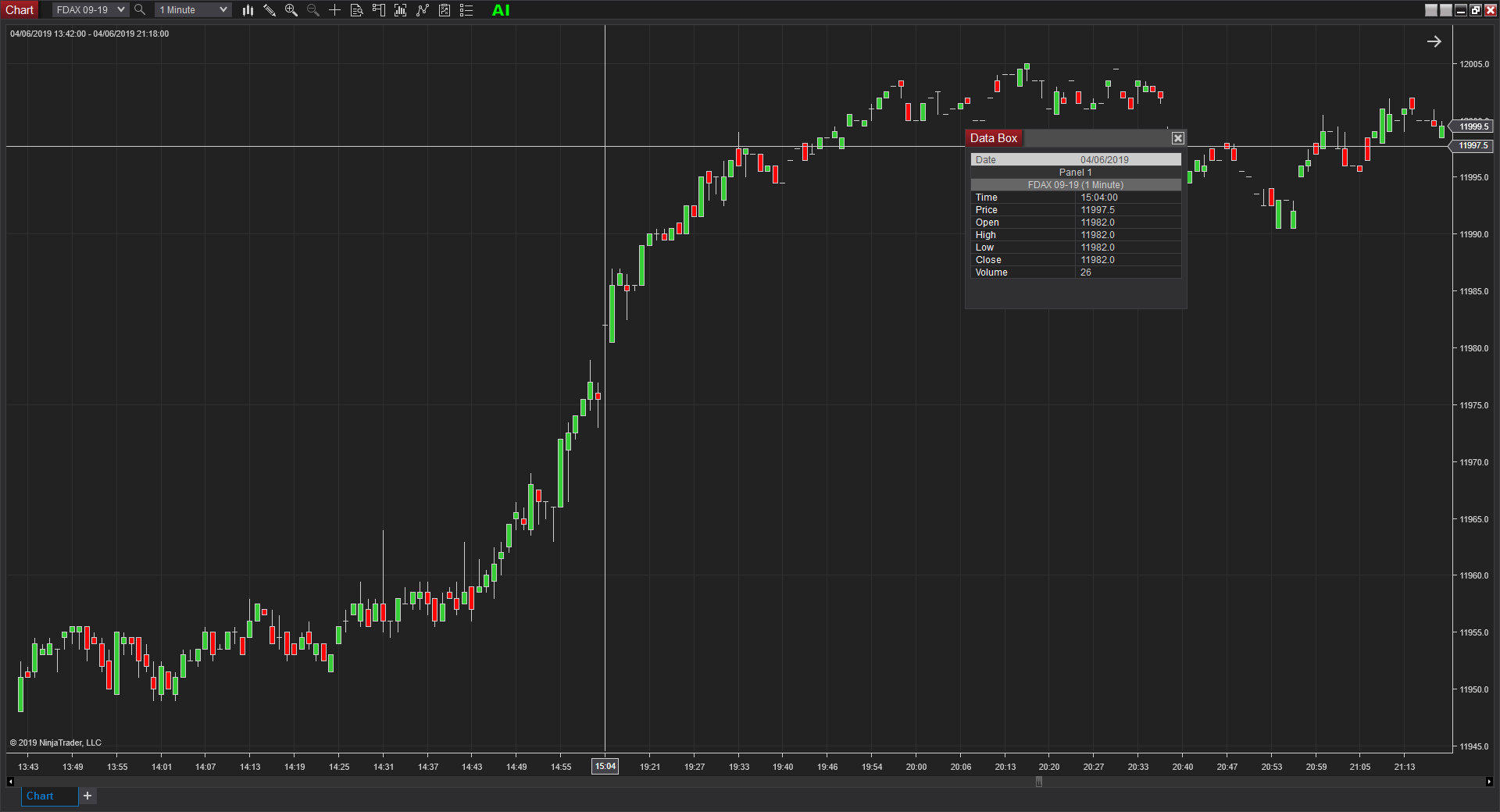Click the Volume value 26
The width and height of the screenshot is (1500, 812).
pos(1085,272)
